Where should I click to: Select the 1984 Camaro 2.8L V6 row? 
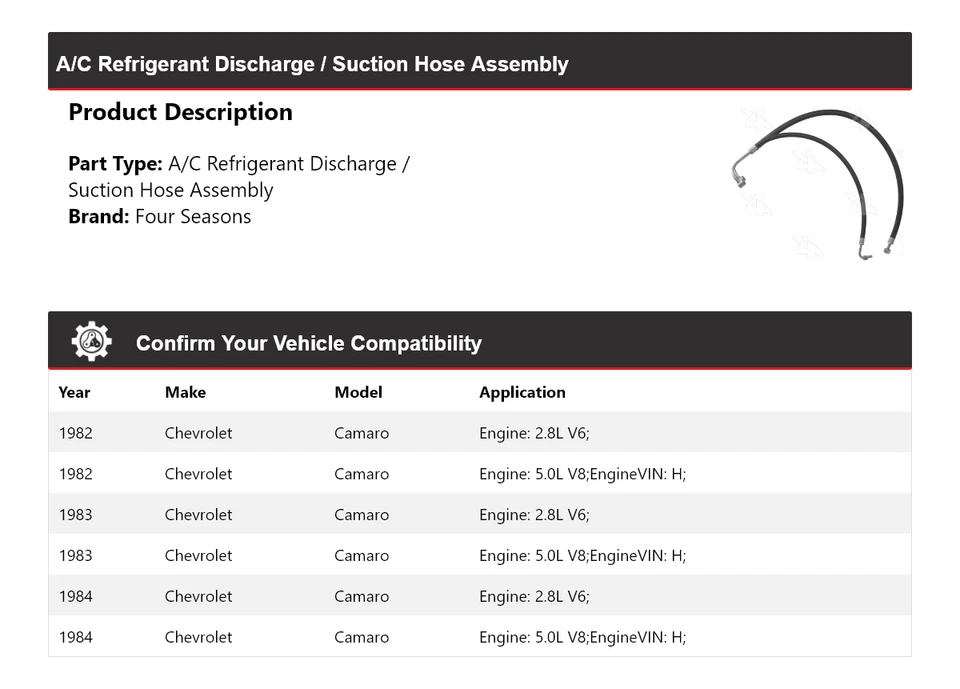coord(480,597)
